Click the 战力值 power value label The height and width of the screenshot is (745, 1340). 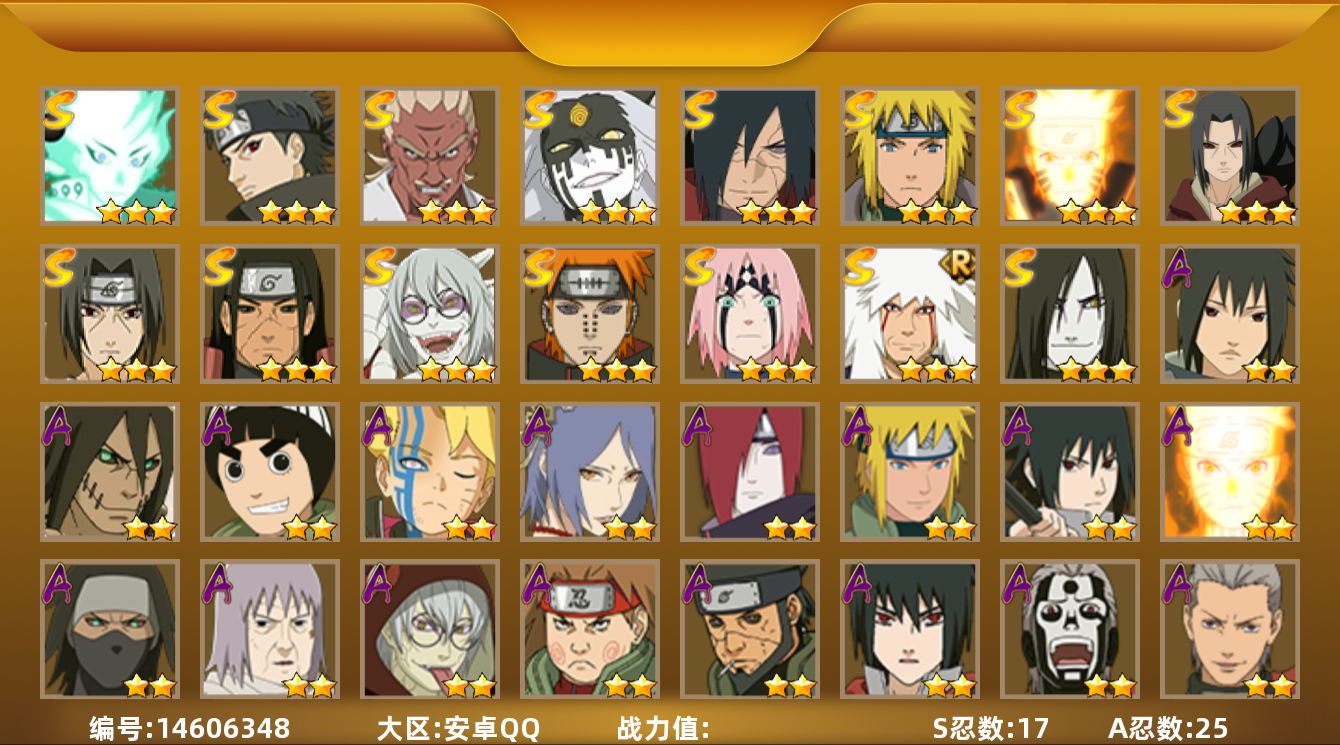pos(664,728)
